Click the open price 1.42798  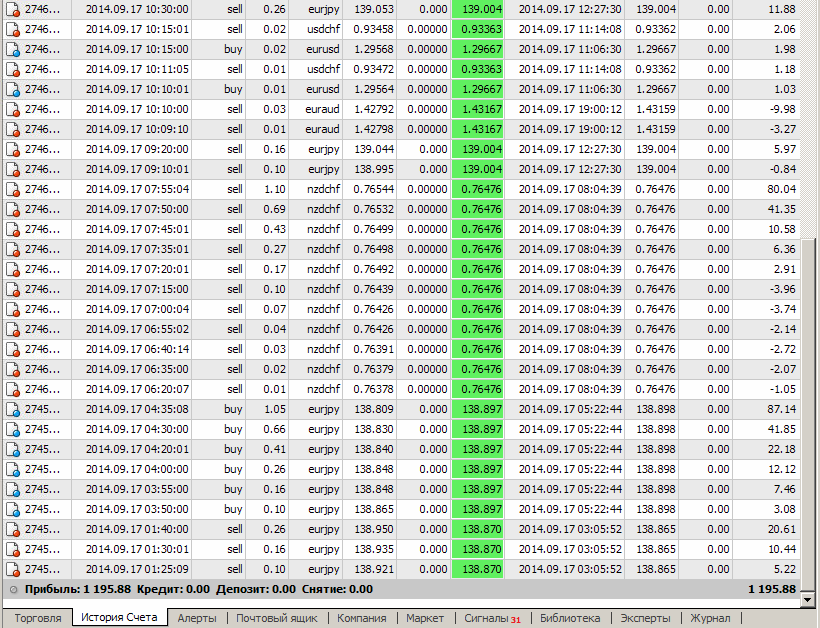[x=374, y=130]
